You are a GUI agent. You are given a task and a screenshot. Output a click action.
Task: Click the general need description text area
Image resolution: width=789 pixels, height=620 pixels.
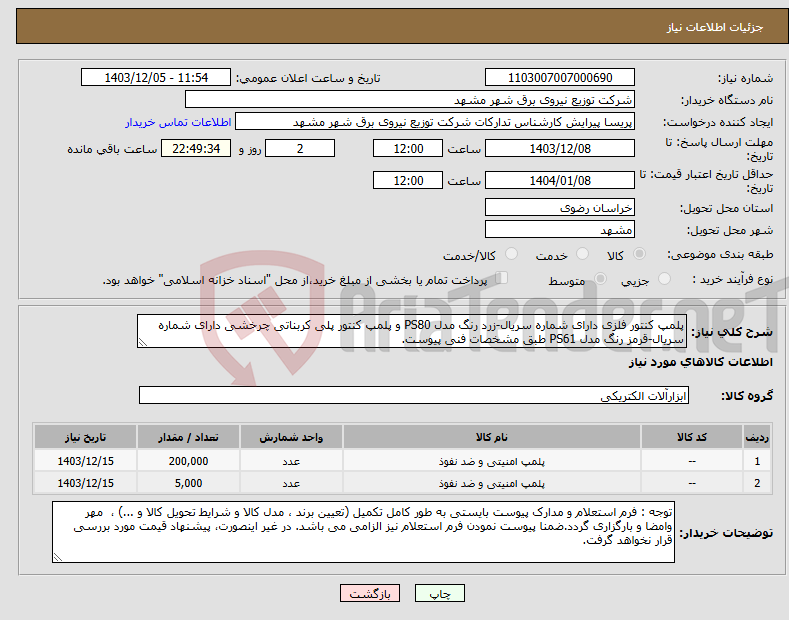[412, 332]
